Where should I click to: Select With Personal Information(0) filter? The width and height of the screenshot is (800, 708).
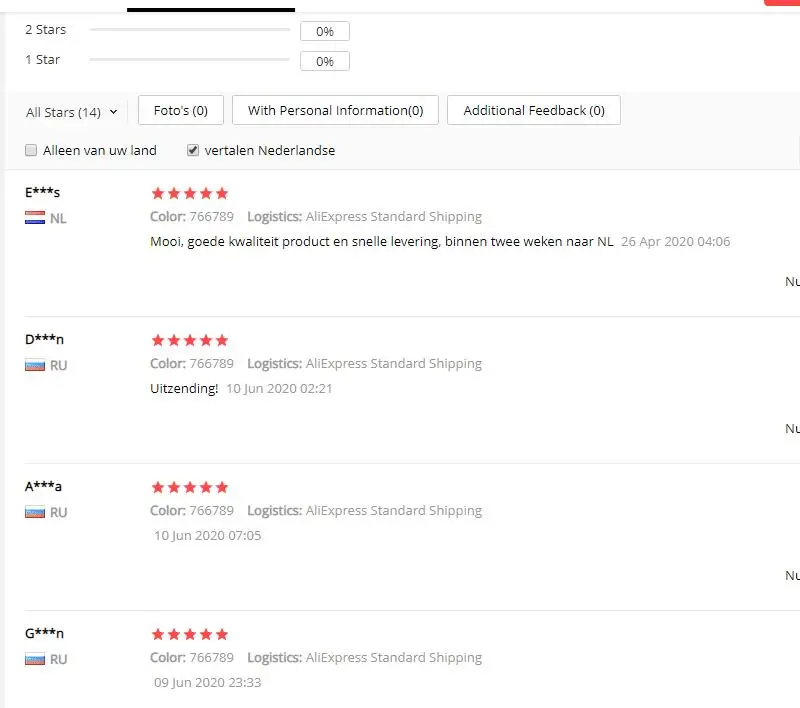click(x=335, y=110)
